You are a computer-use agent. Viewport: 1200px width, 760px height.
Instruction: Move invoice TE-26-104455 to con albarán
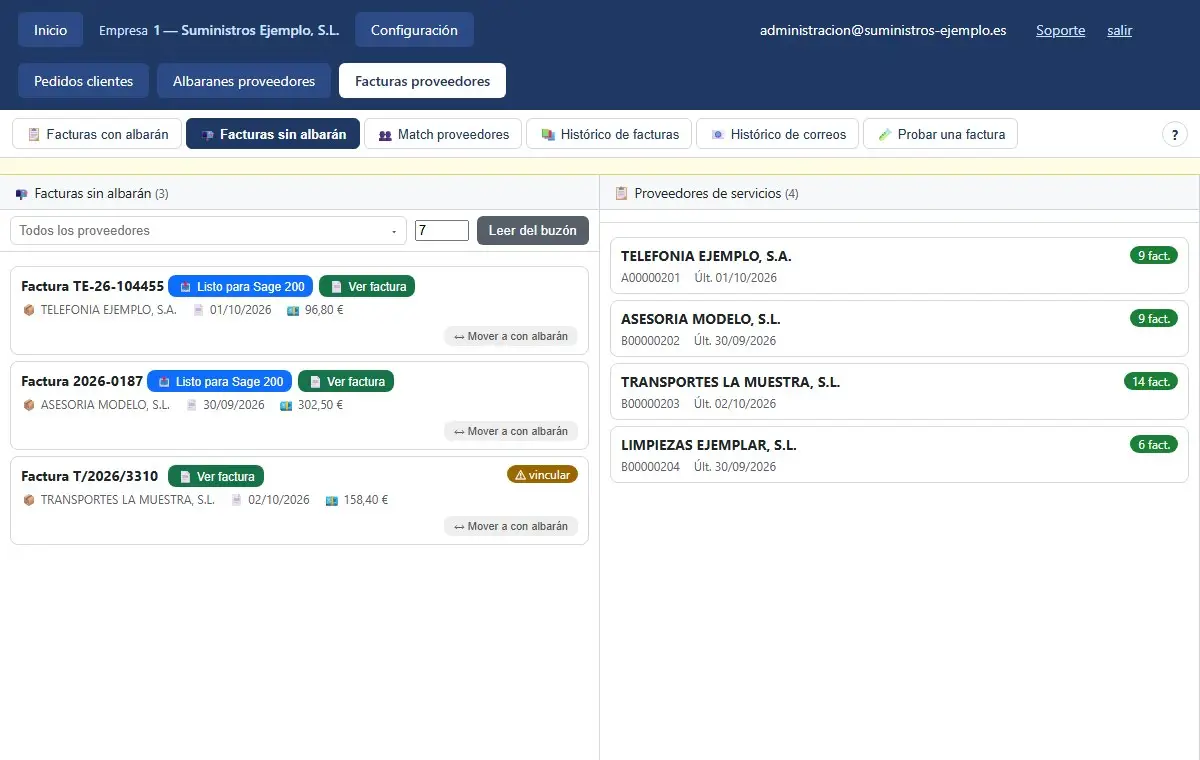click(510, 336)
